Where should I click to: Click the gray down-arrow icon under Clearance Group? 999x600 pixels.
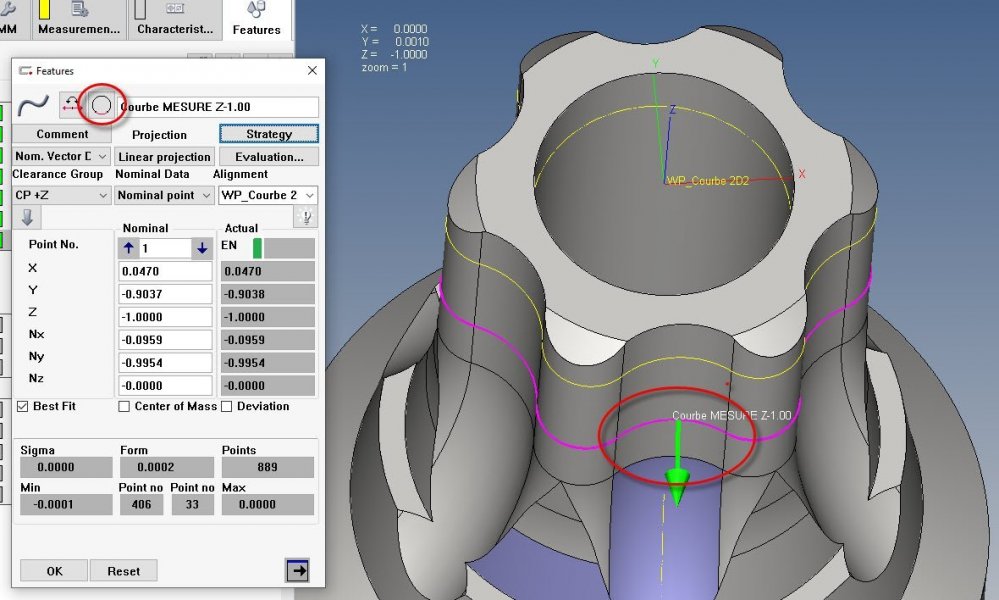[27, 218]
